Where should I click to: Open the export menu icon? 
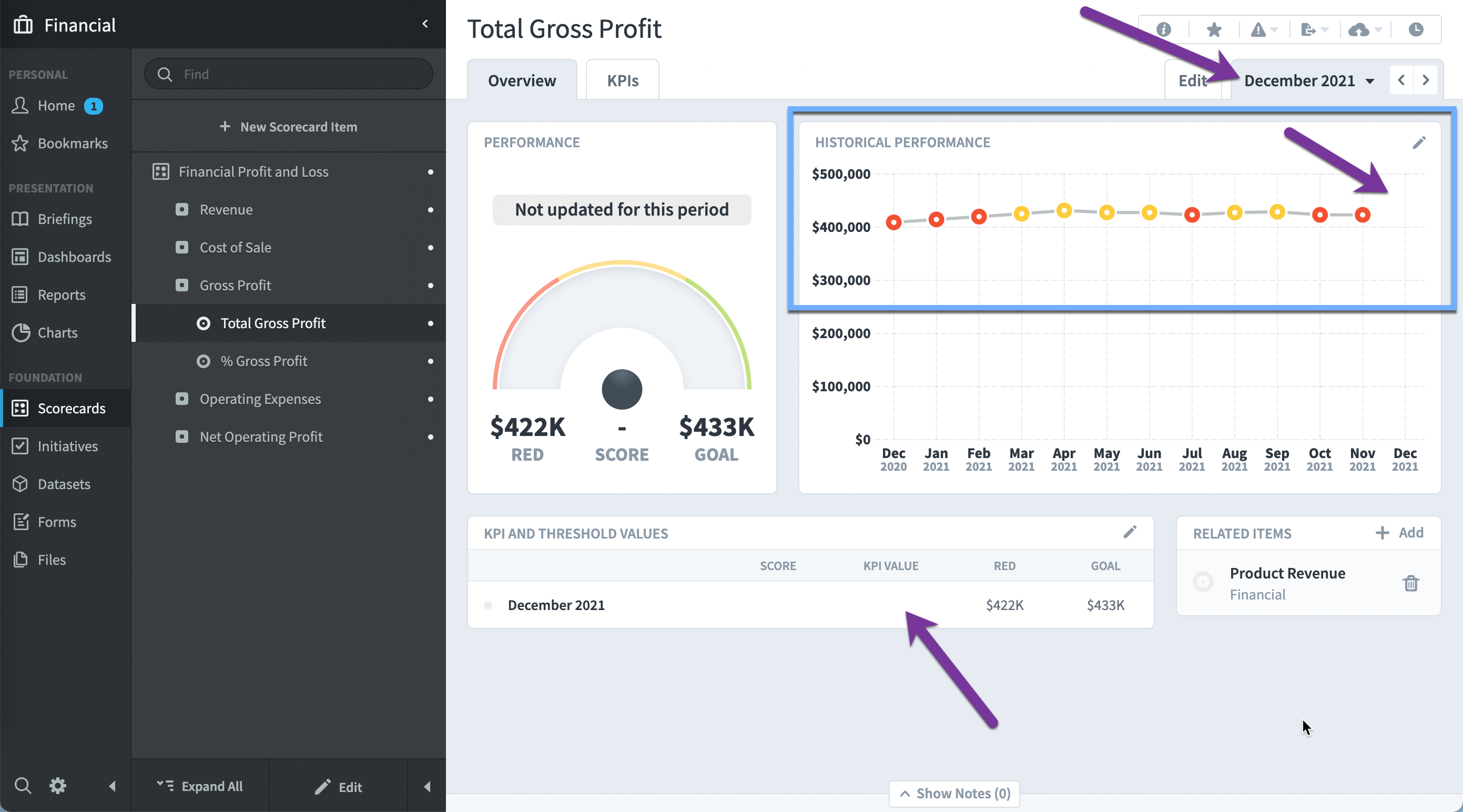(x=1314, y=29)
